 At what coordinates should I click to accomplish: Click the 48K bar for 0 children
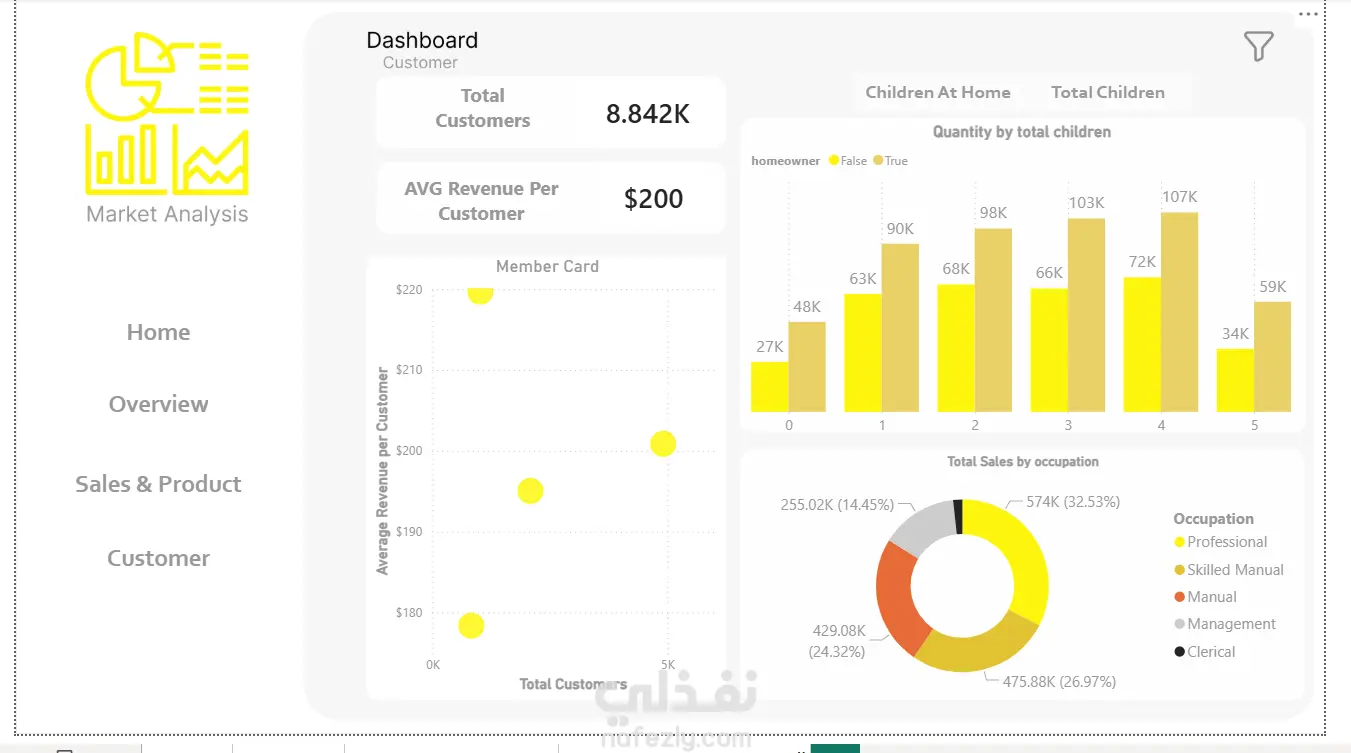point(807,367)
